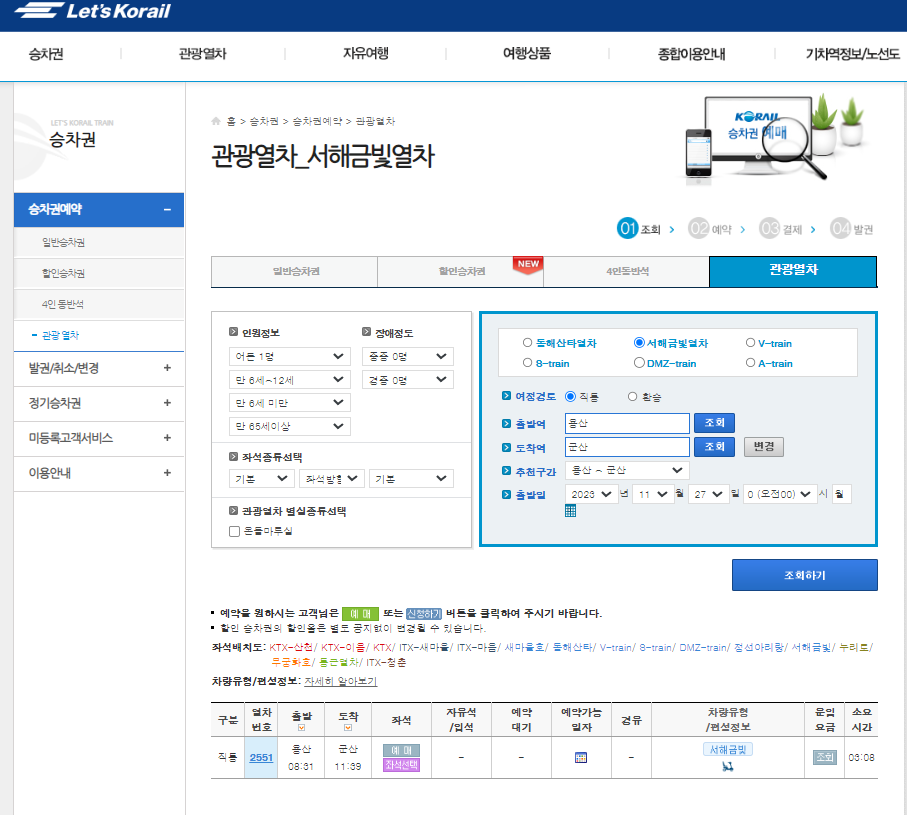This screenshot has width=907, height=815.
Task: Click the 변경 swap stations button
Action: (764, 447)
